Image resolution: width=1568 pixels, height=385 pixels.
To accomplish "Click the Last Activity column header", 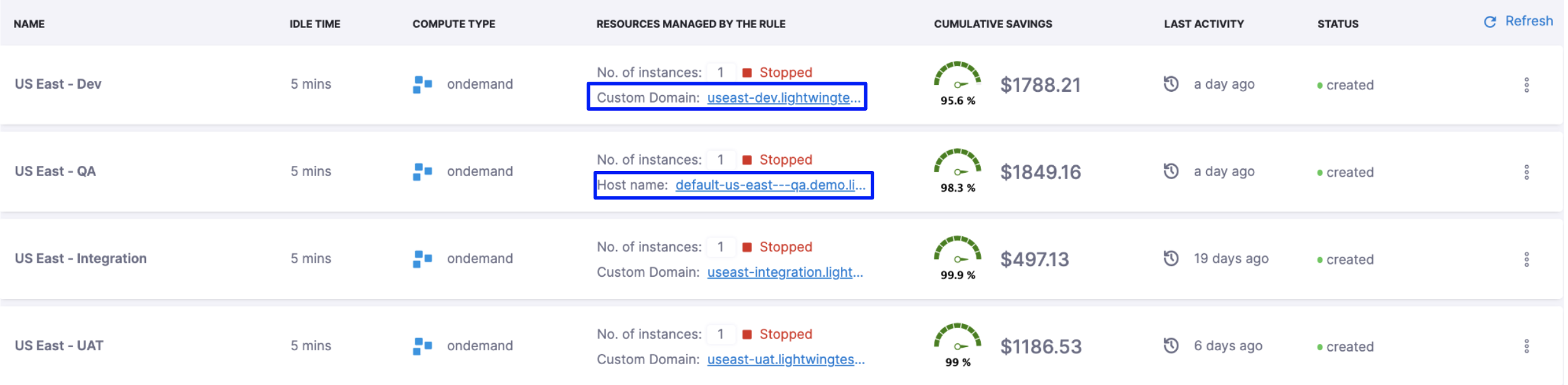I will click(x=1204, y=24).
